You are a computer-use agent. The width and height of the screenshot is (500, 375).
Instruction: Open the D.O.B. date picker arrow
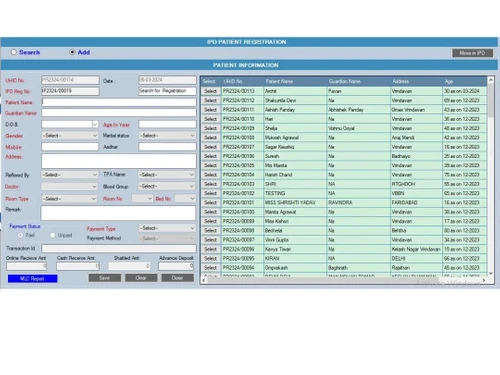[x=95, y=124]
